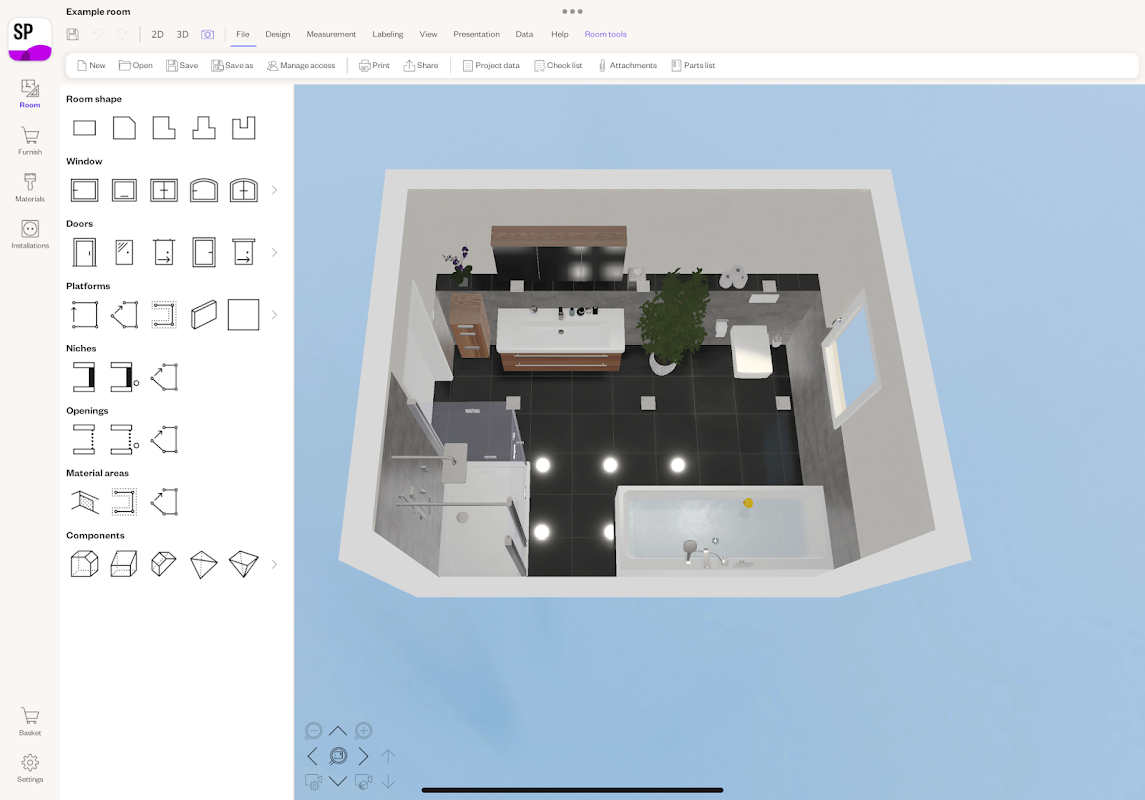Zoom out the 3D view
The height and width of the screenshot is (800, 1145).
[313, 731]
